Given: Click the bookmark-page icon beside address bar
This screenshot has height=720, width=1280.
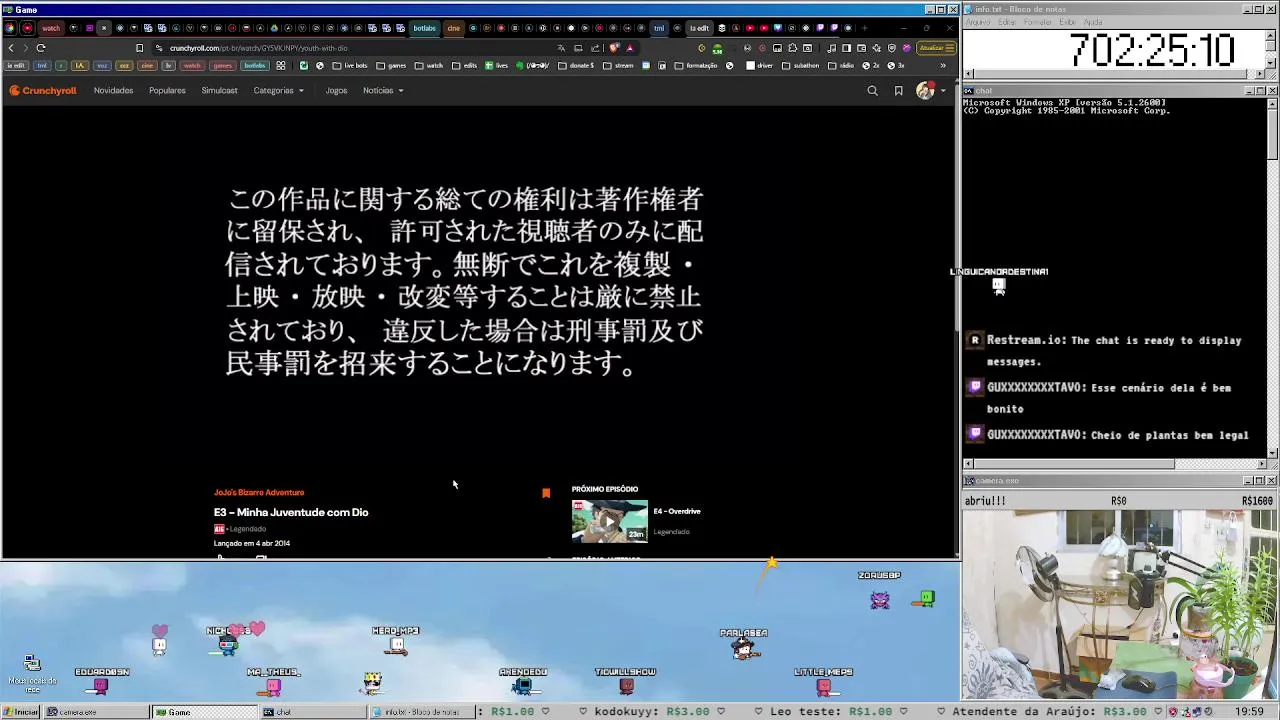Looking at the screenshot, I should tap(139, 48).
